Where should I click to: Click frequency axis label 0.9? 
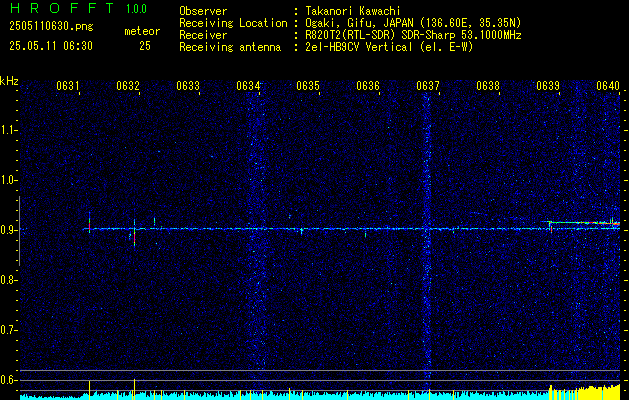pyautogui.click(x=7, y=230)
